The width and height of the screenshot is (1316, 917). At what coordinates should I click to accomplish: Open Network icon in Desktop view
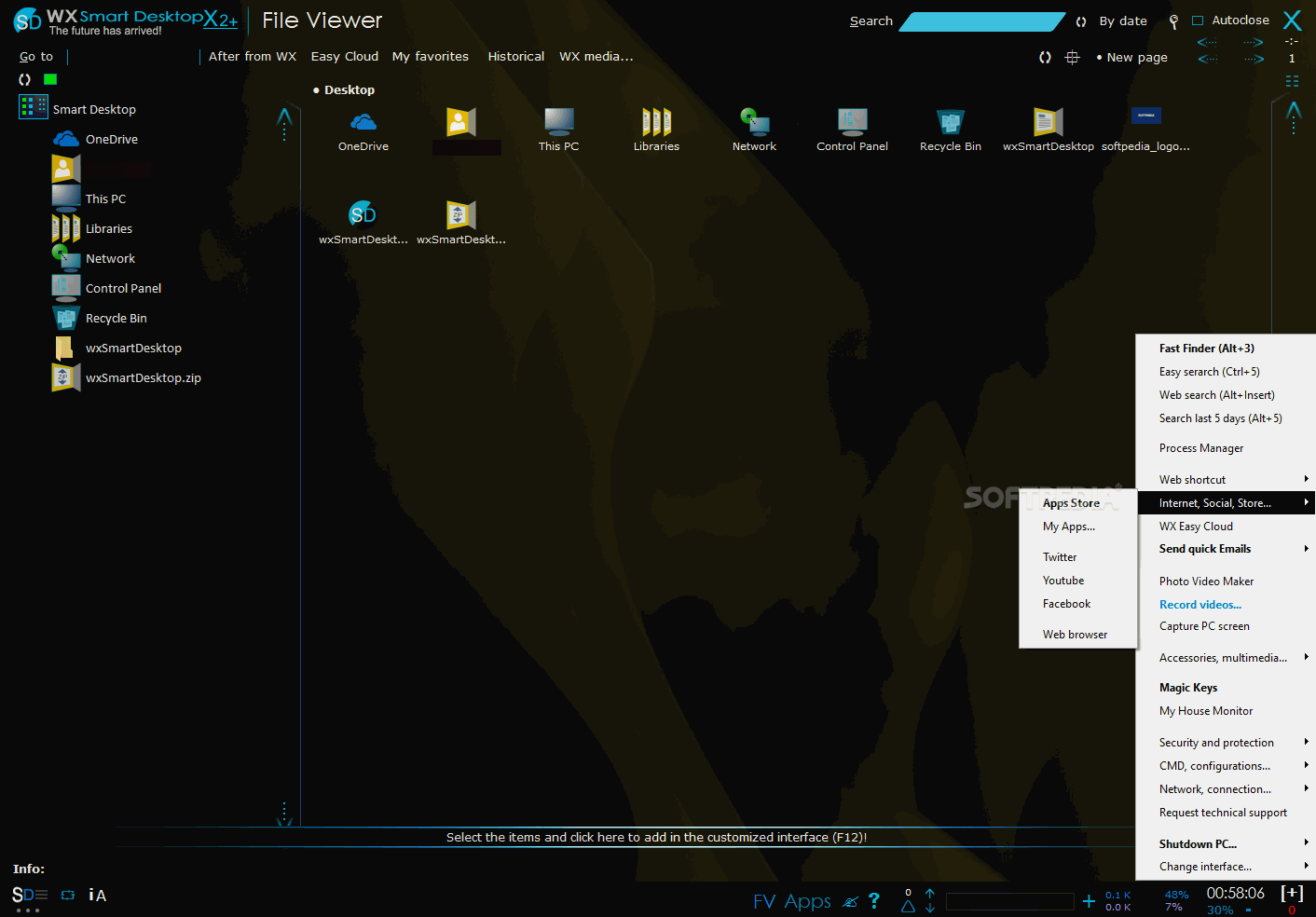pyautogui.click(x=755, y=122)
